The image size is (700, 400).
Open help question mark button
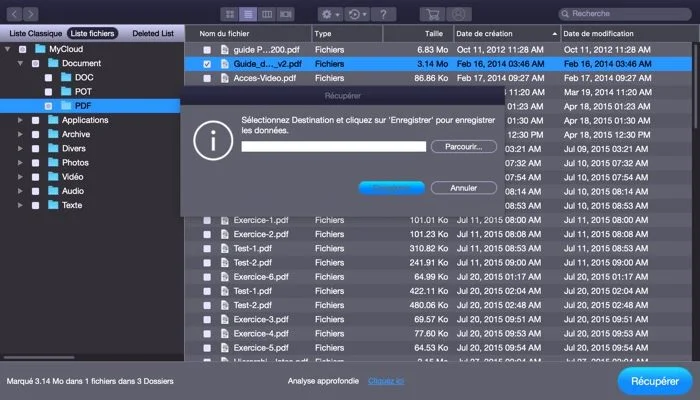(383, 14)
